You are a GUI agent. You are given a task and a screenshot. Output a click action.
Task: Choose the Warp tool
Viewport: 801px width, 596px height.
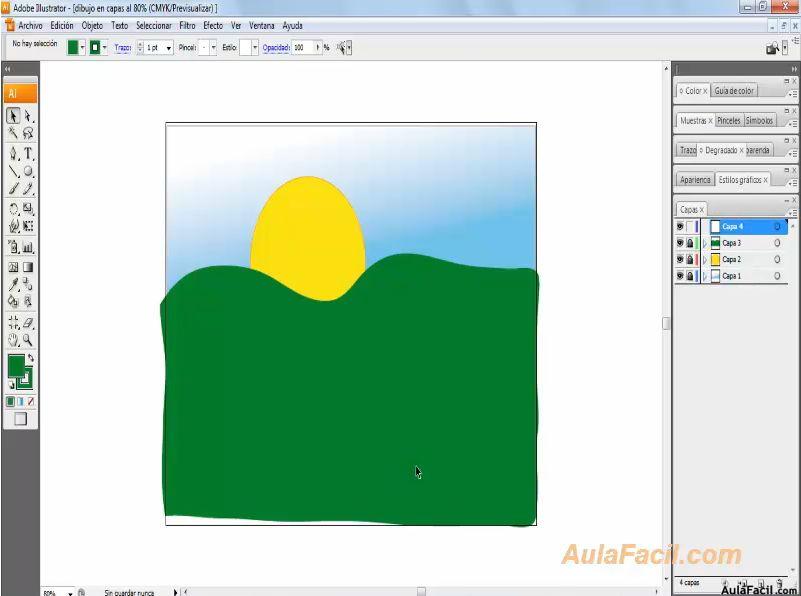pyautogui.click(x=13, y=226)
